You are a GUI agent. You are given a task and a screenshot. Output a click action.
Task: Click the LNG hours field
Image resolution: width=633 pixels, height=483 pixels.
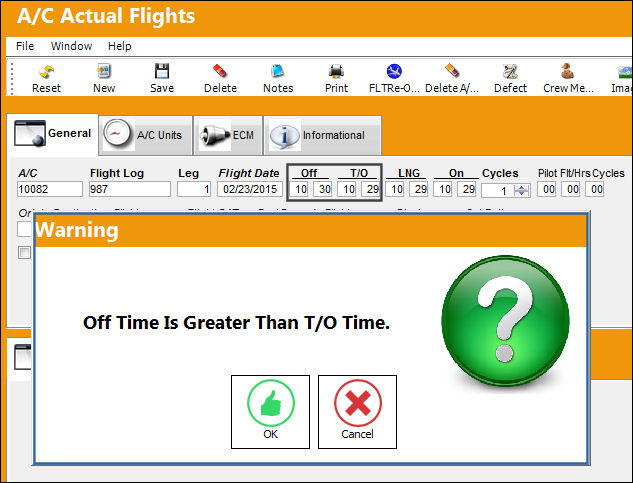[396, 189]
